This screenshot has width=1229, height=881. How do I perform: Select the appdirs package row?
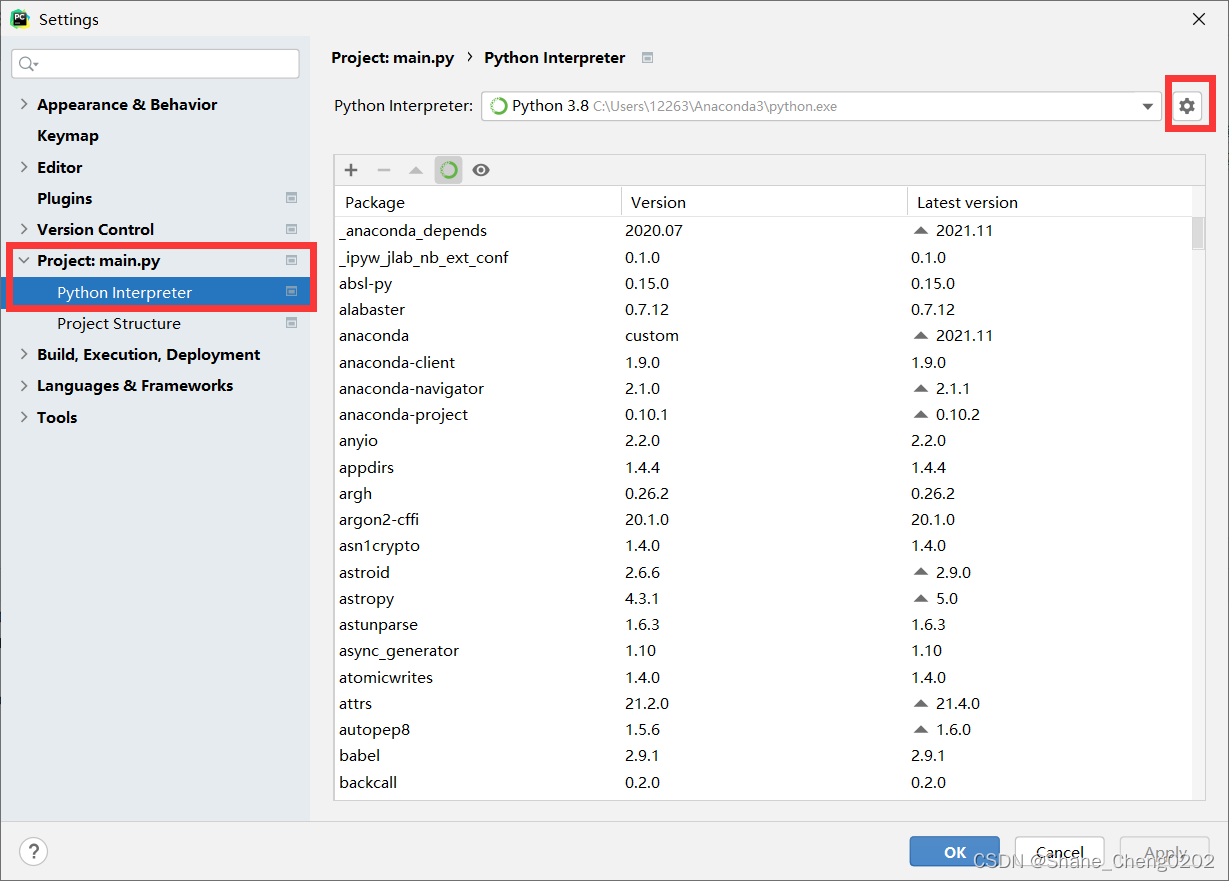pyautogui.click(x=763, y=467)
